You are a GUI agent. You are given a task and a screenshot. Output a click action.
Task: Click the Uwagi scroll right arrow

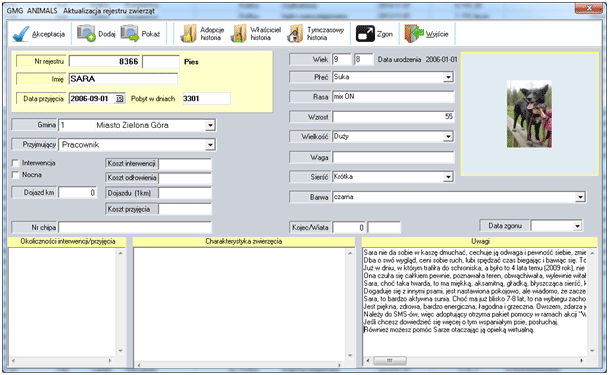pos(581,361)
